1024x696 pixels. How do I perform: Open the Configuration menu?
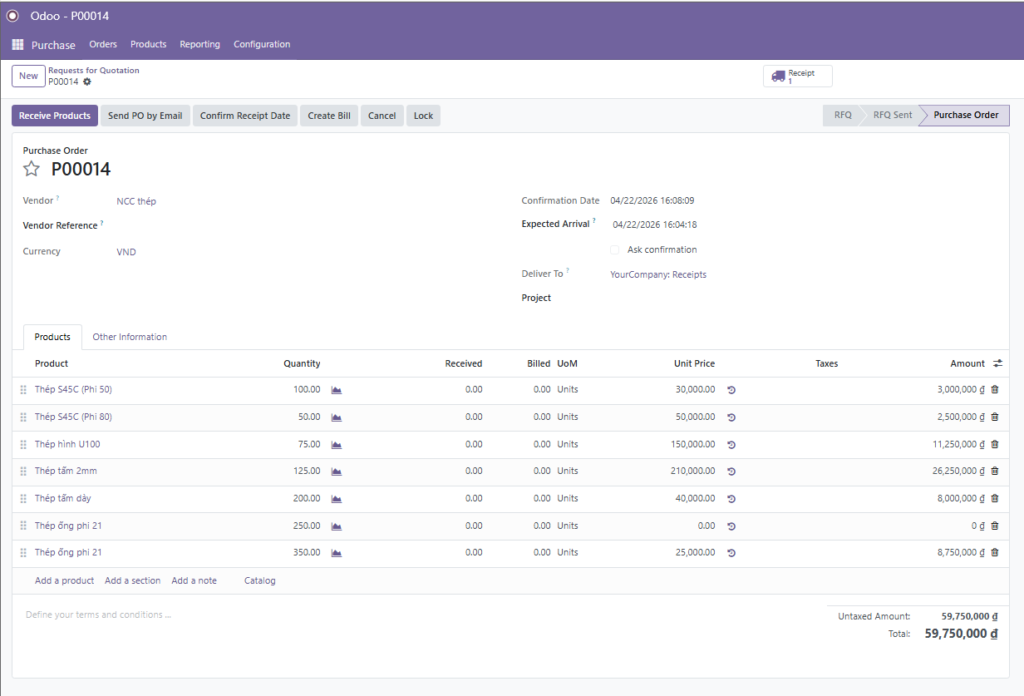click(x=261, y=45)
